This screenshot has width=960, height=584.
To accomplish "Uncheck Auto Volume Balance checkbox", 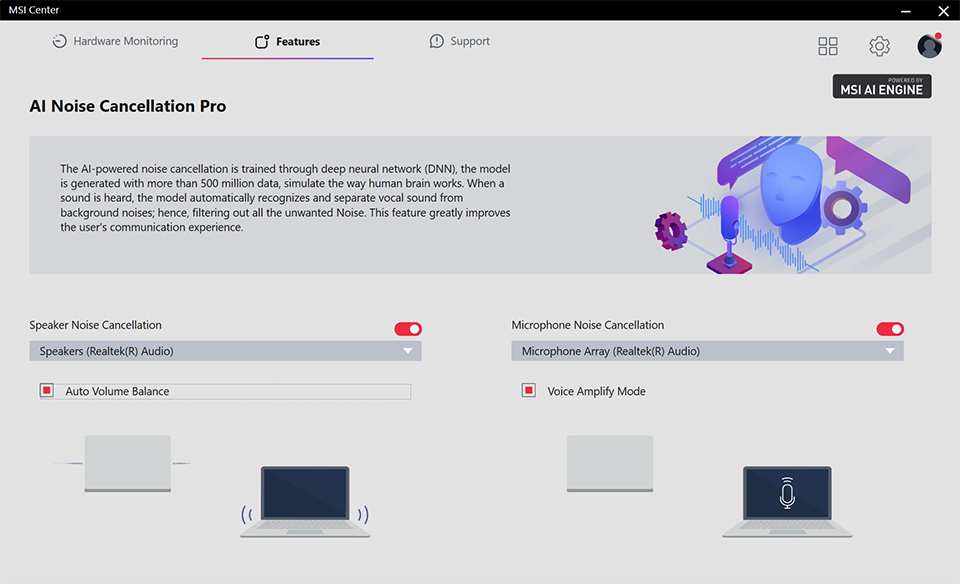I will [47, 391].
